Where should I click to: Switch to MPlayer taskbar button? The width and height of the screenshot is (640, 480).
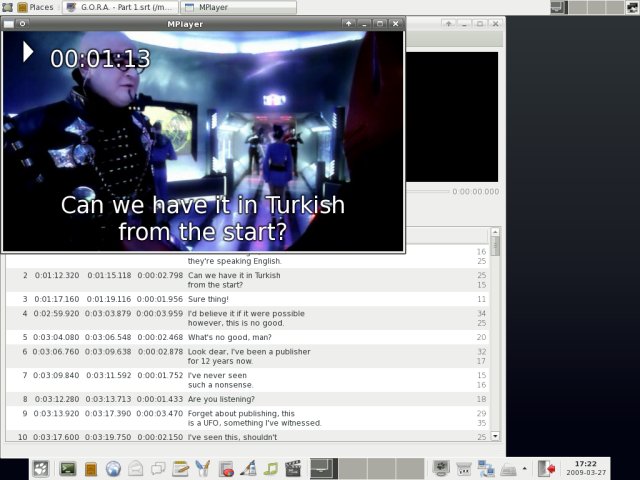pos(238,7)
